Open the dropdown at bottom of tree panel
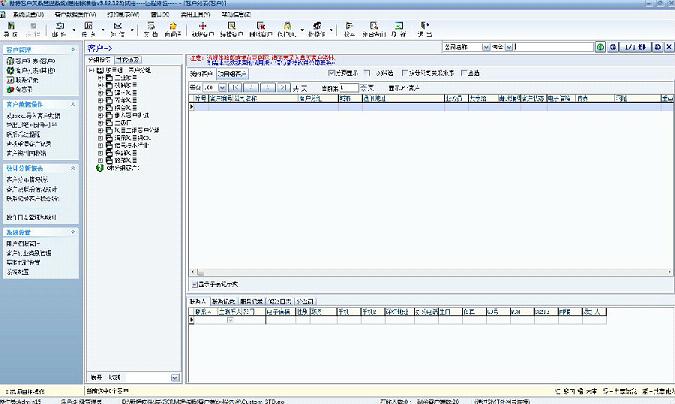 pos(175,377)
